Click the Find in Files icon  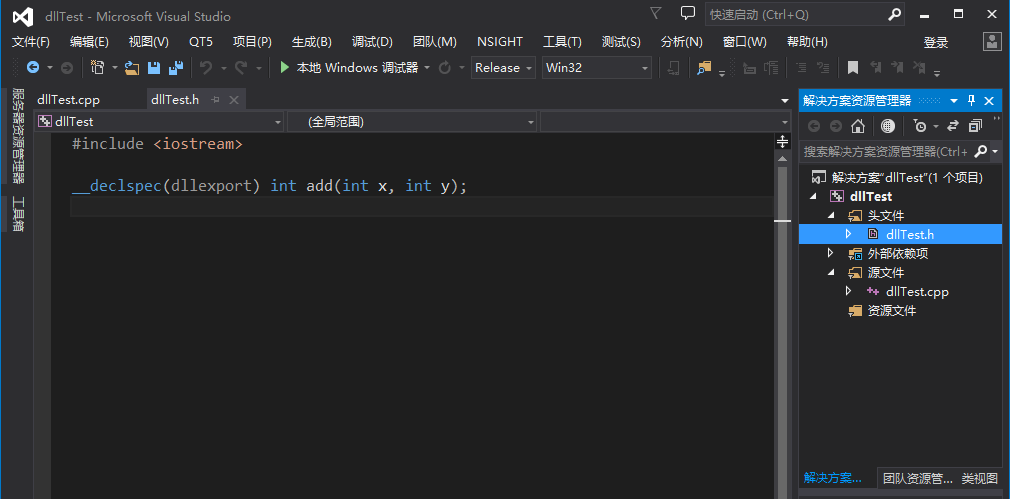click(705, 68)
